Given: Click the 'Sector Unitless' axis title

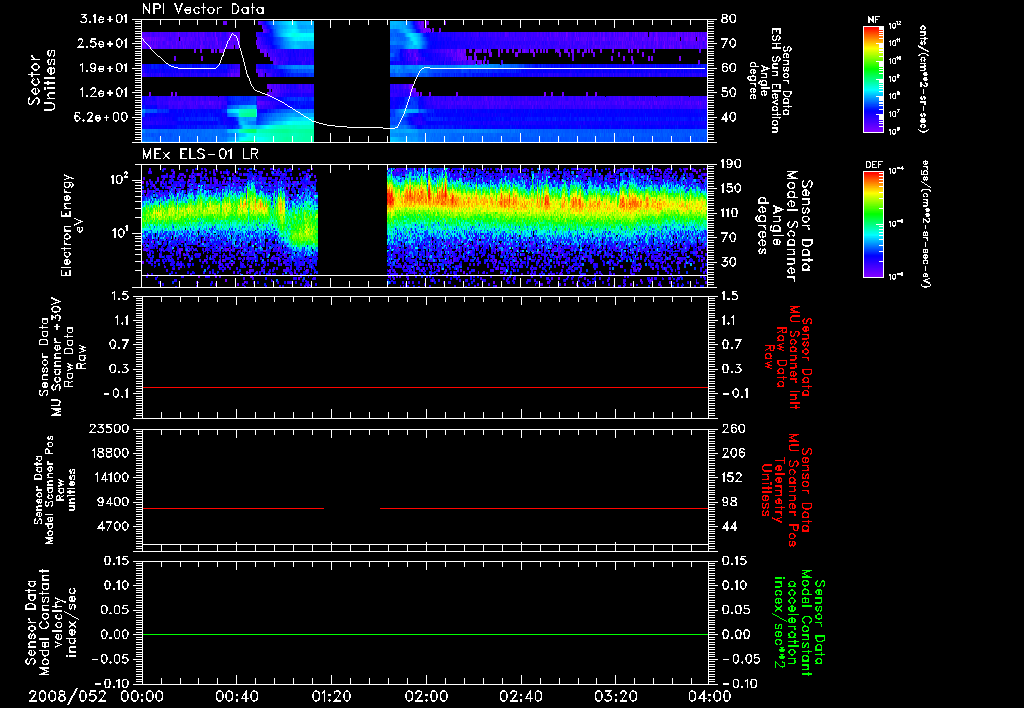Looking at the screenshot, I should (x=42, y=80).
